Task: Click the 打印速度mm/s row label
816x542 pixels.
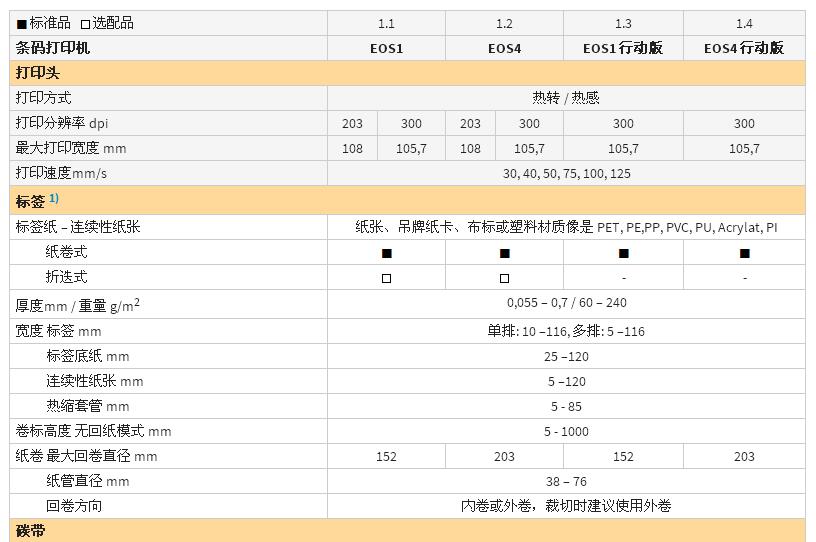Action: pyautogui.click(x=61, y=173)
